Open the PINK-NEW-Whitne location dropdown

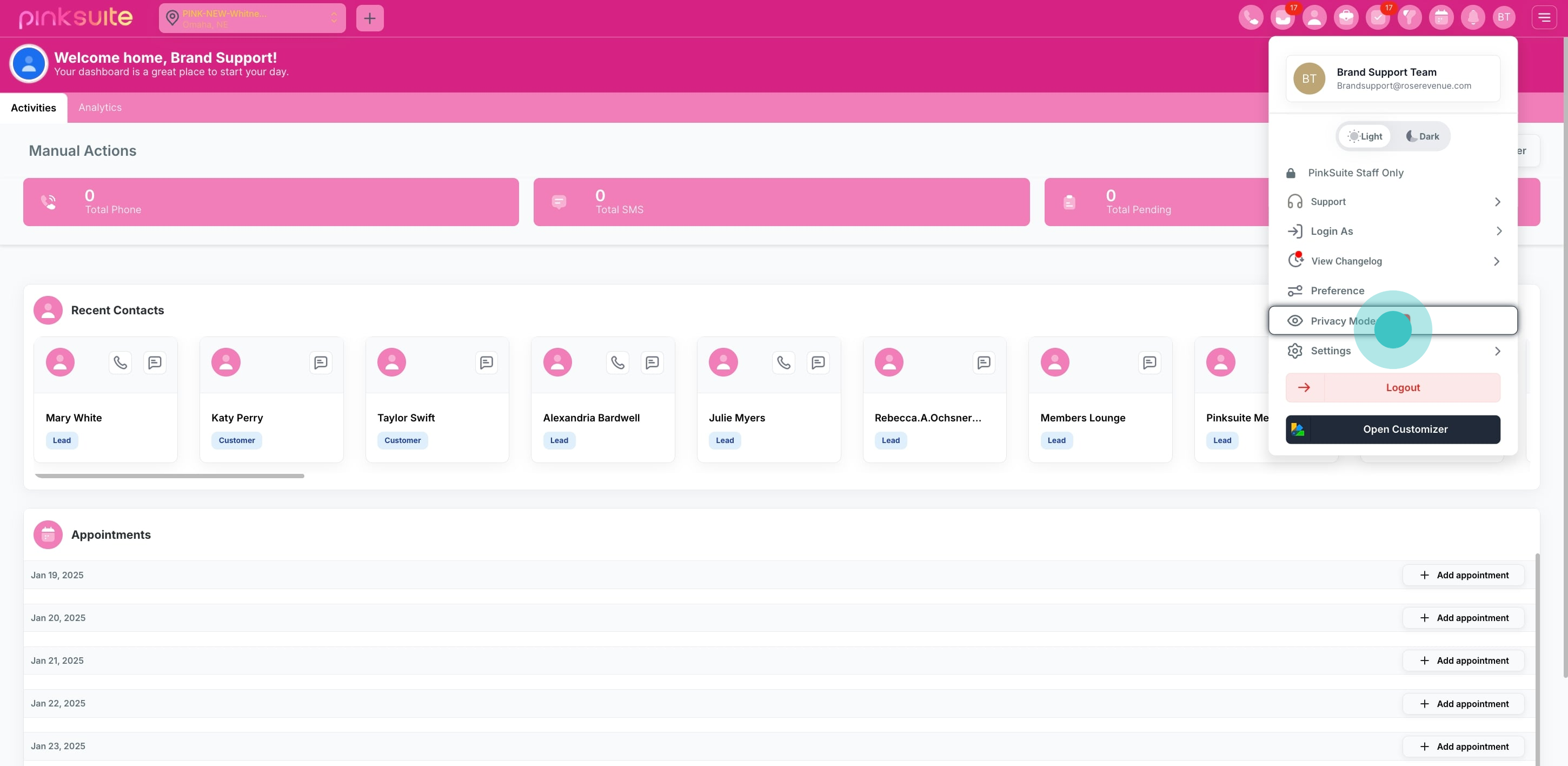pos(252,18)
